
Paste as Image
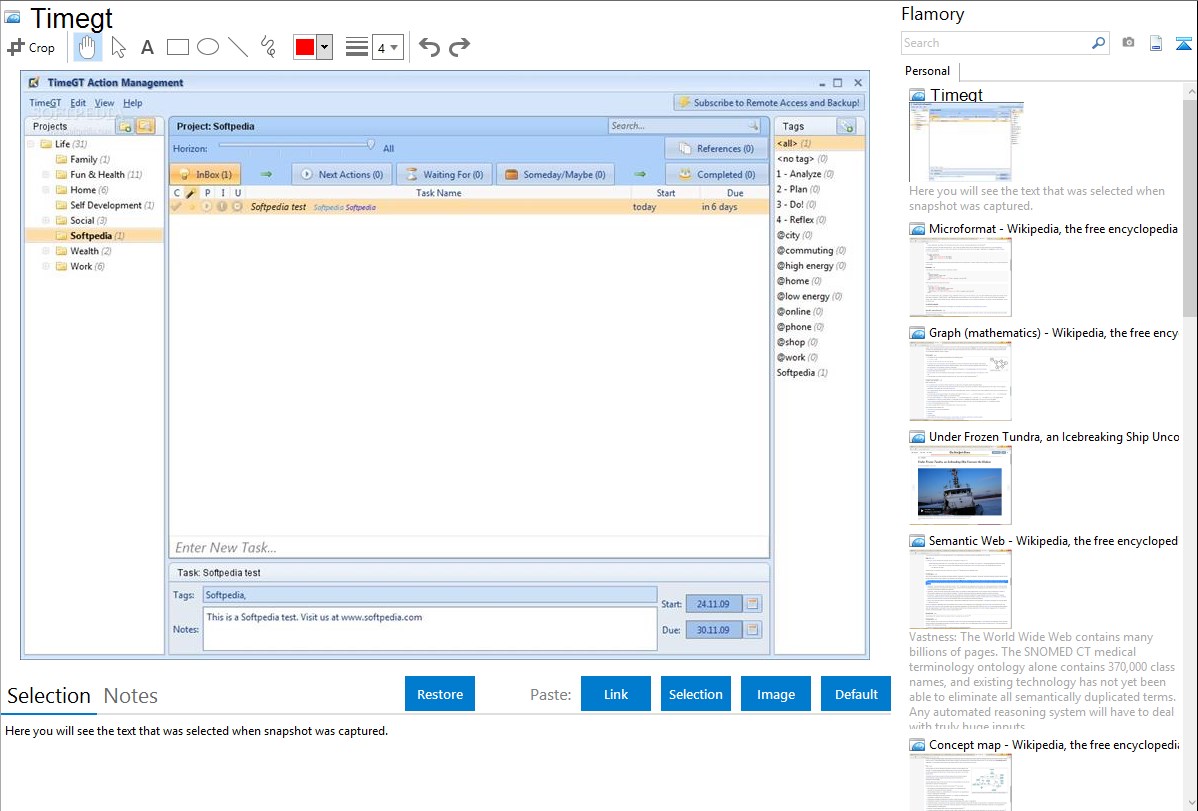[775, 694]
